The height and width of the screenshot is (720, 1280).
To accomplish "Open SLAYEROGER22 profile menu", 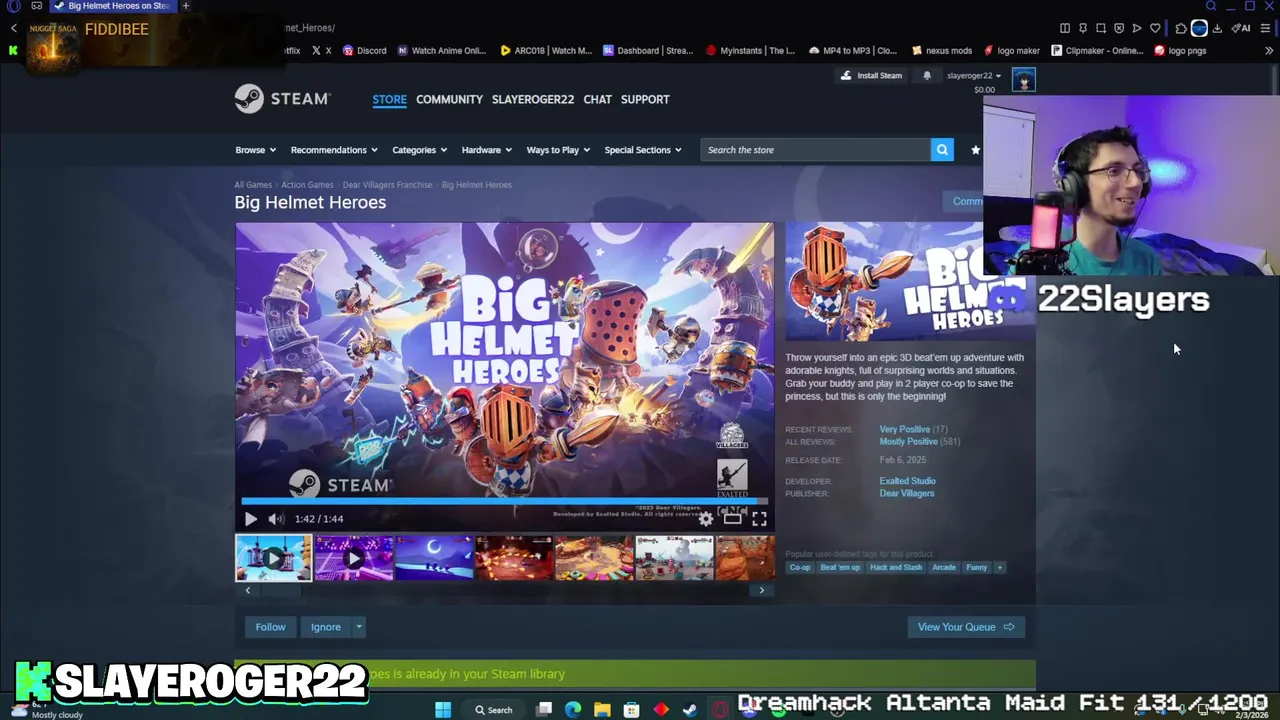I will [x=532, y=99].
